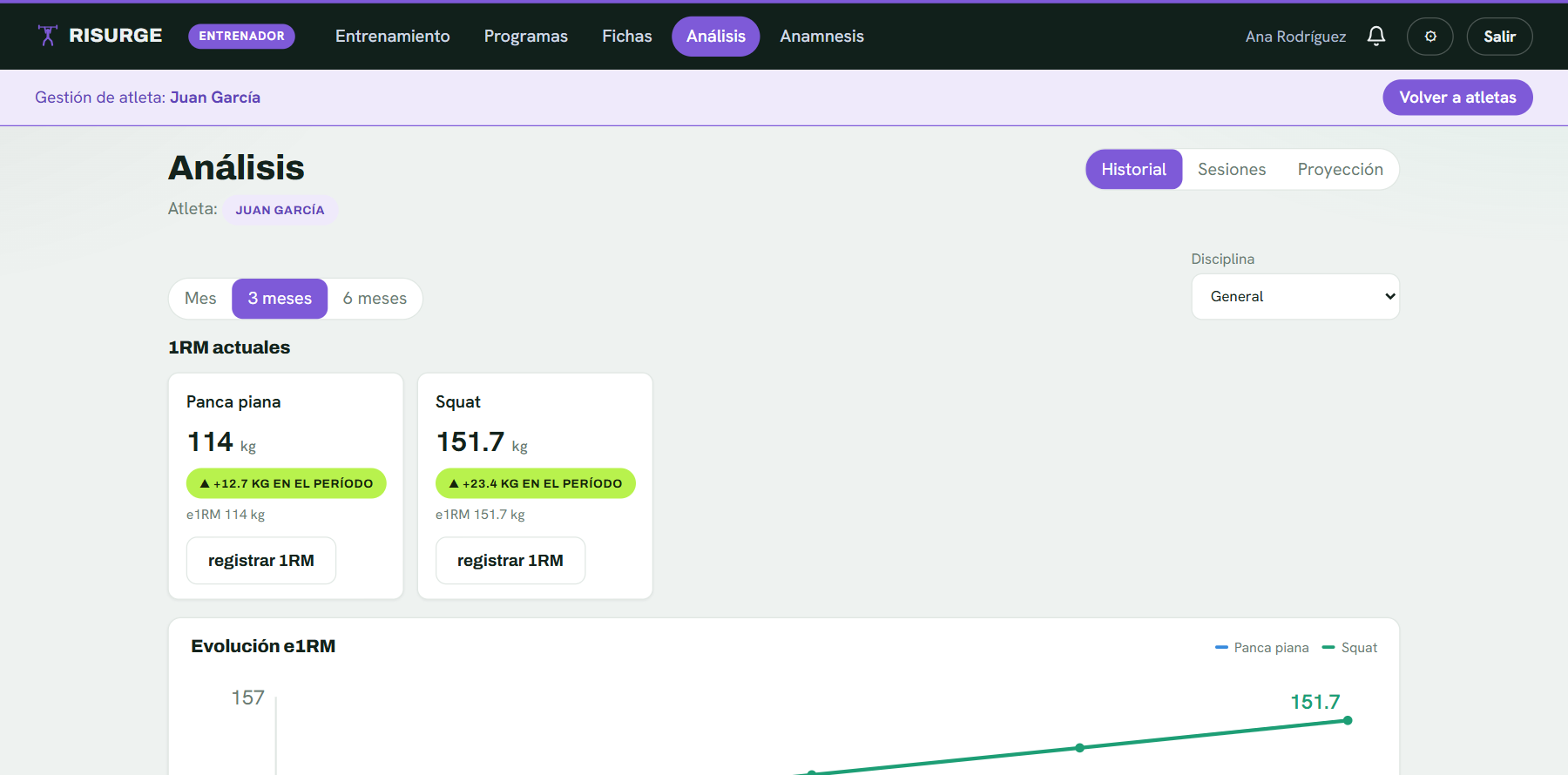The image size is (1568, 775).
Task: Select the 6 meses time range
Action: click(x=375, y=299)
